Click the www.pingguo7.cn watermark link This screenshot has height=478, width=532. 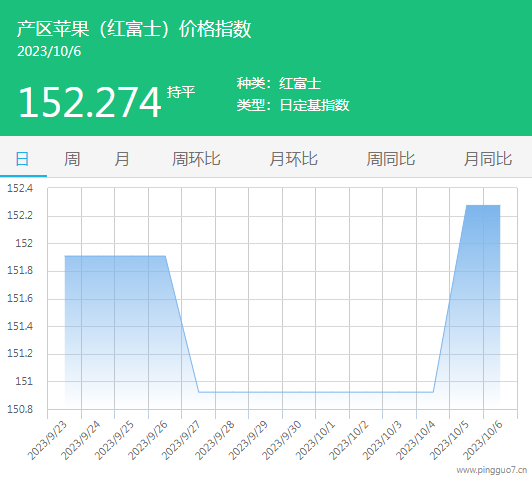(492, 470)
